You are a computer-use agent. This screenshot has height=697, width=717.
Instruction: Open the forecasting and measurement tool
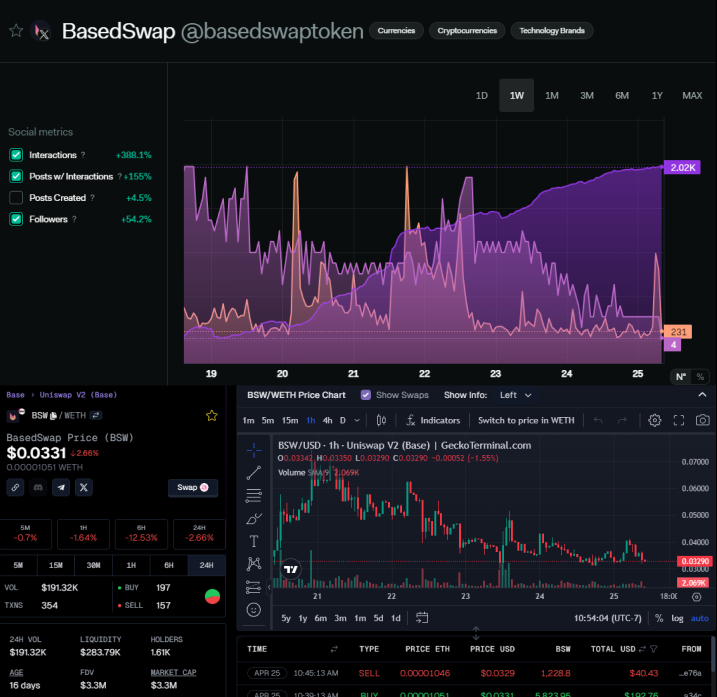254,587
